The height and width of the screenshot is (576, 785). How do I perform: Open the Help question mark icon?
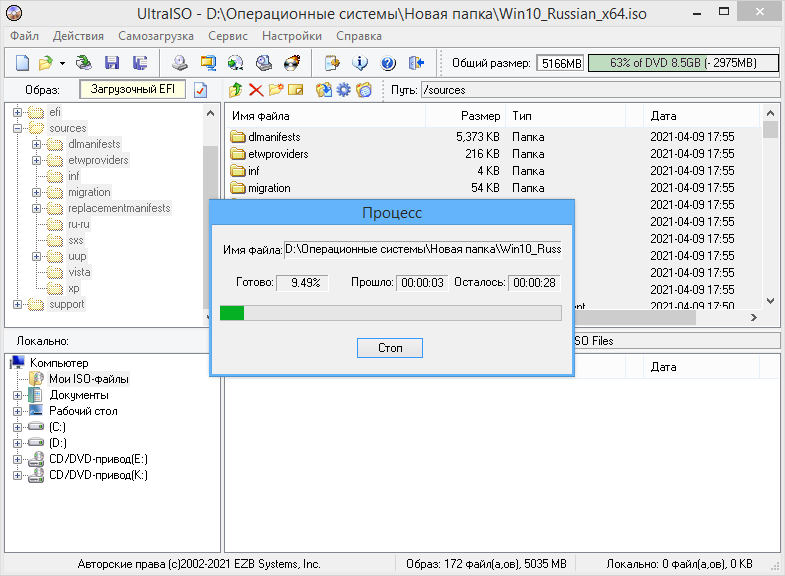pos(388,63)
